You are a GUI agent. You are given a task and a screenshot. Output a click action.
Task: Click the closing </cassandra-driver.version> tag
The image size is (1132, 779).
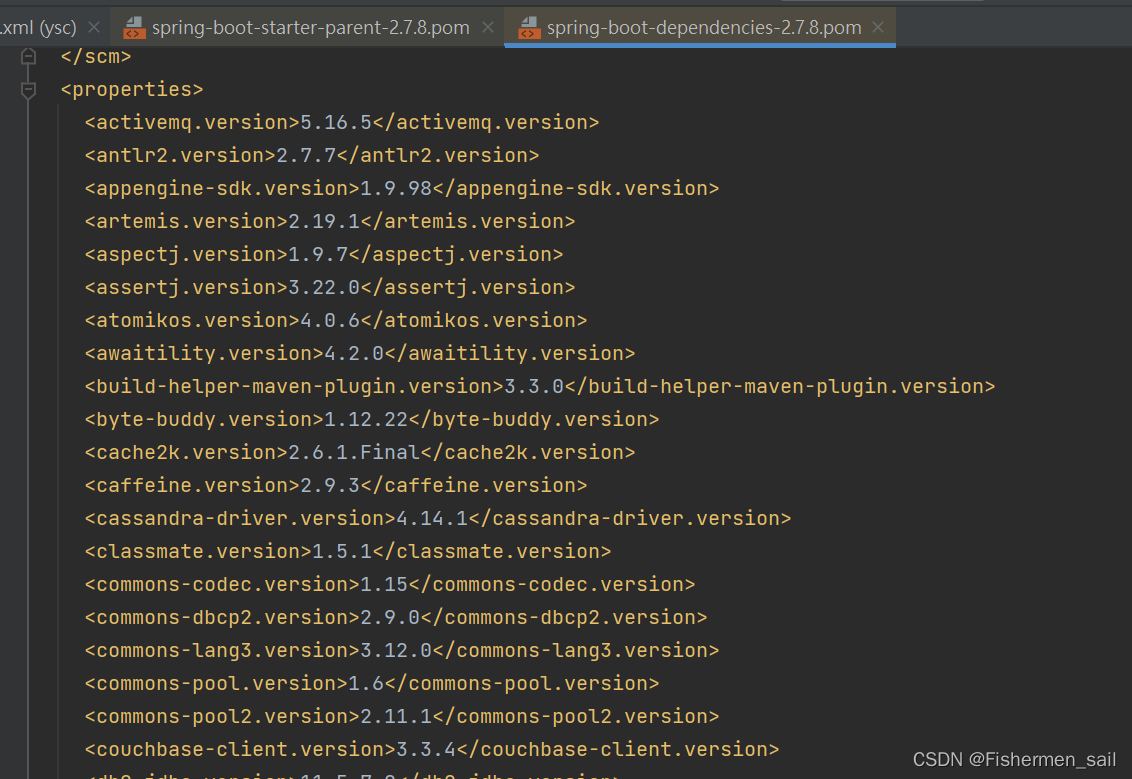click(630, 518)
